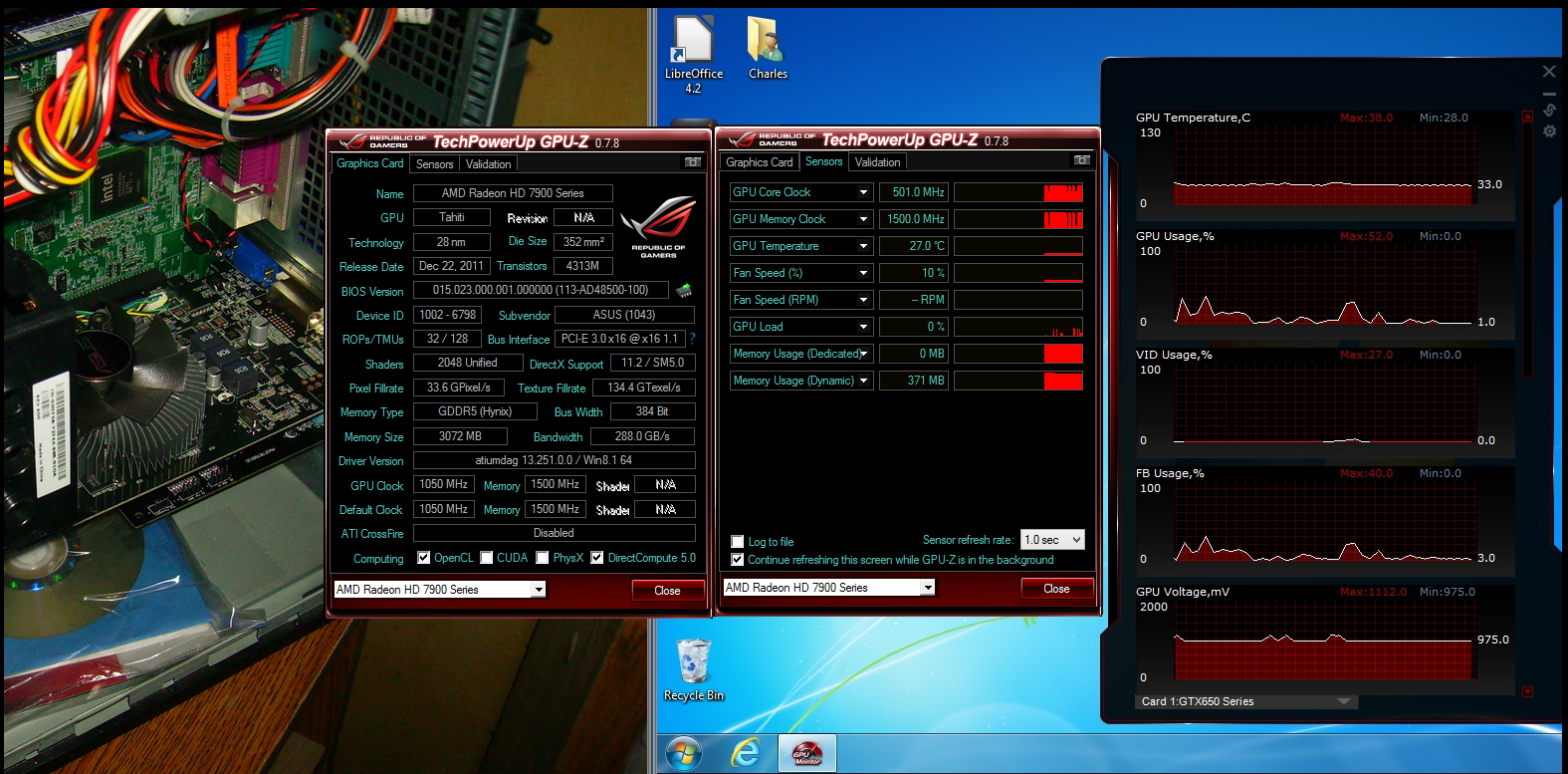Open LibreOffice 4.2 desktop shortcut
This screenshot has width=1568, height=774.
click(693, 56)
